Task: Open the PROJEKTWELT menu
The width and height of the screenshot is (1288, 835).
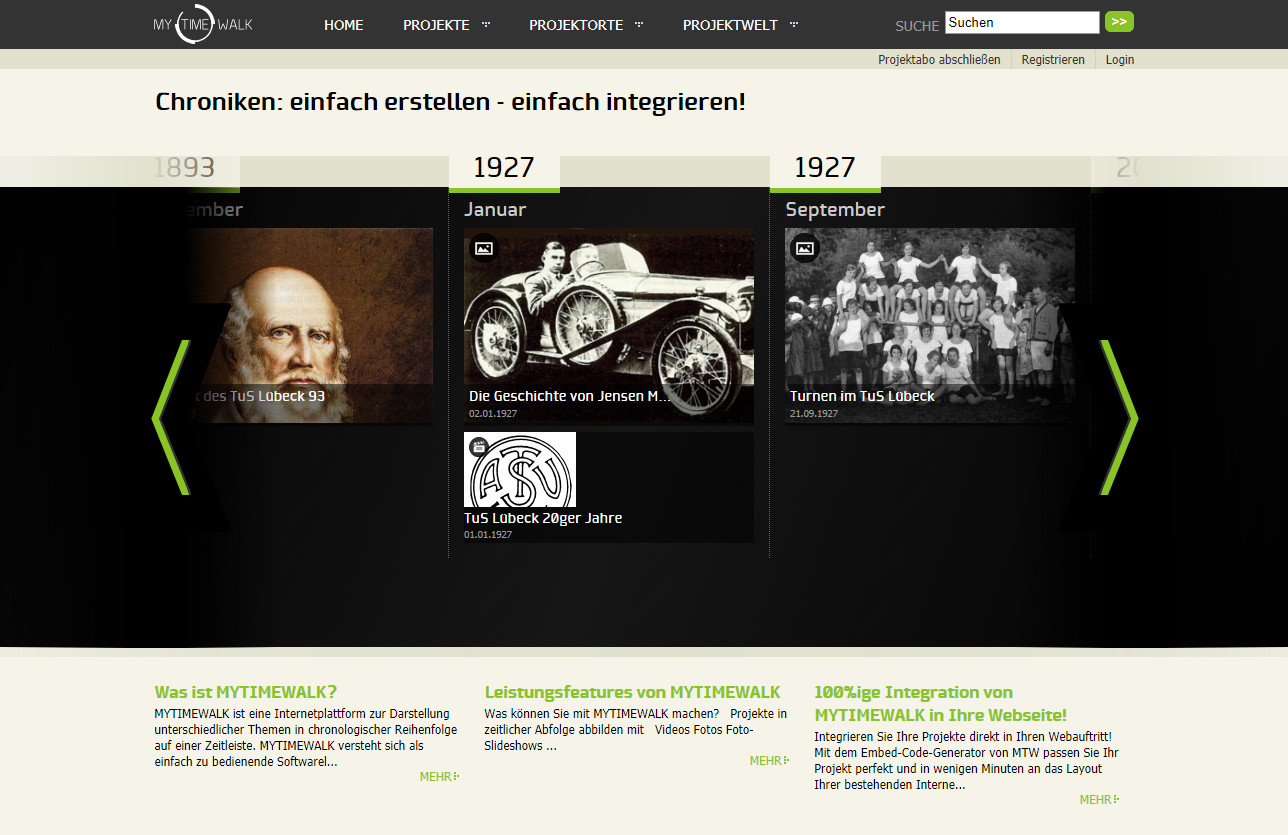Action: click(730, 25)
